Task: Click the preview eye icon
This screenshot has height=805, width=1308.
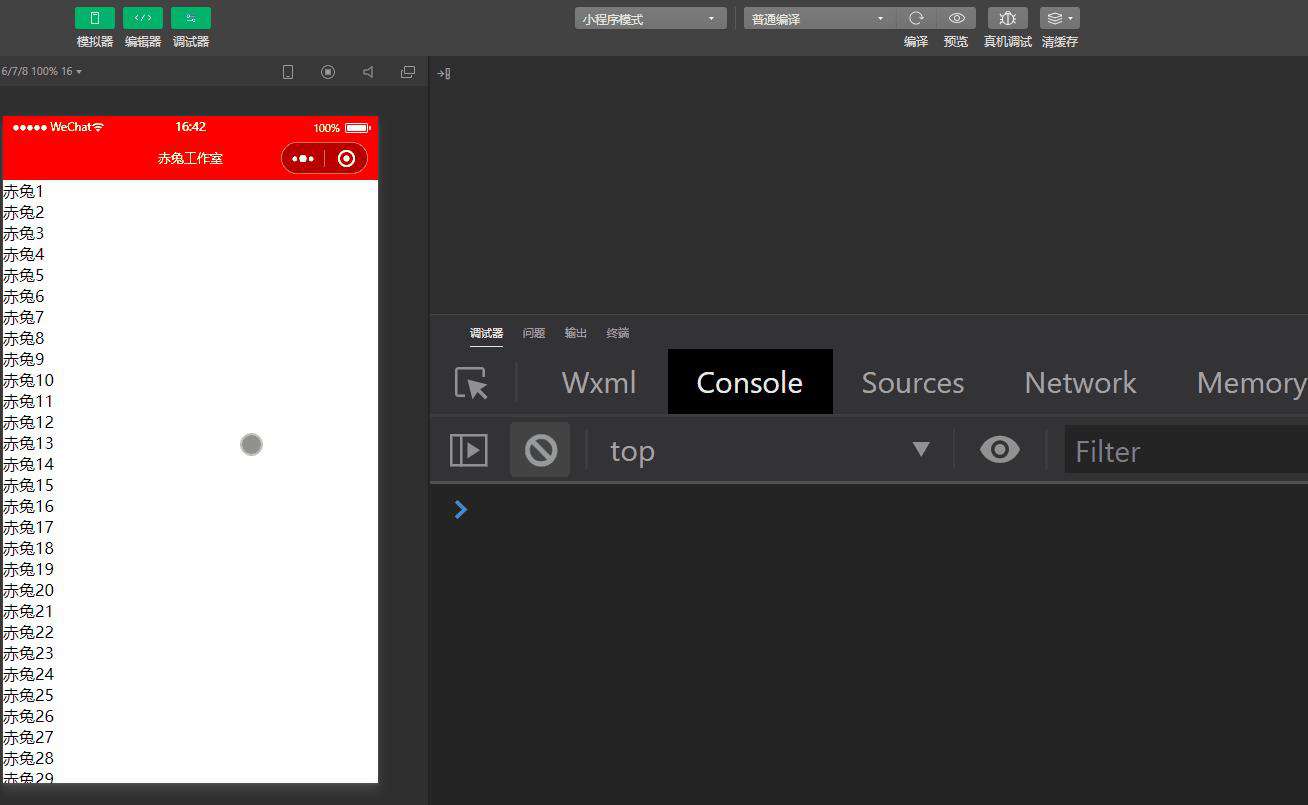Action: click(957, 19)
